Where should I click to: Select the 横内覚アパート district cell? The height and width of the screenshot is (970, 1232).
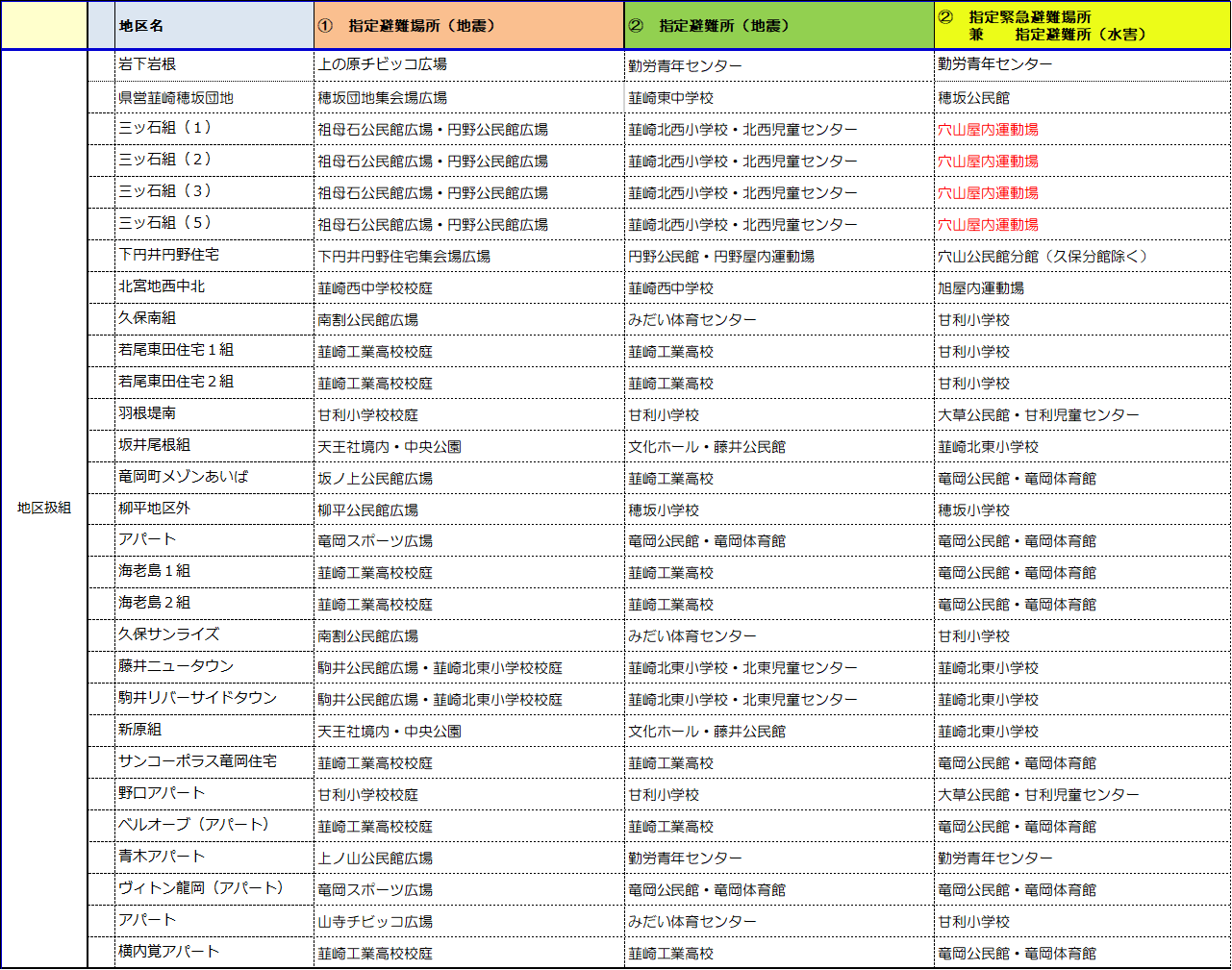pos(214,952)
